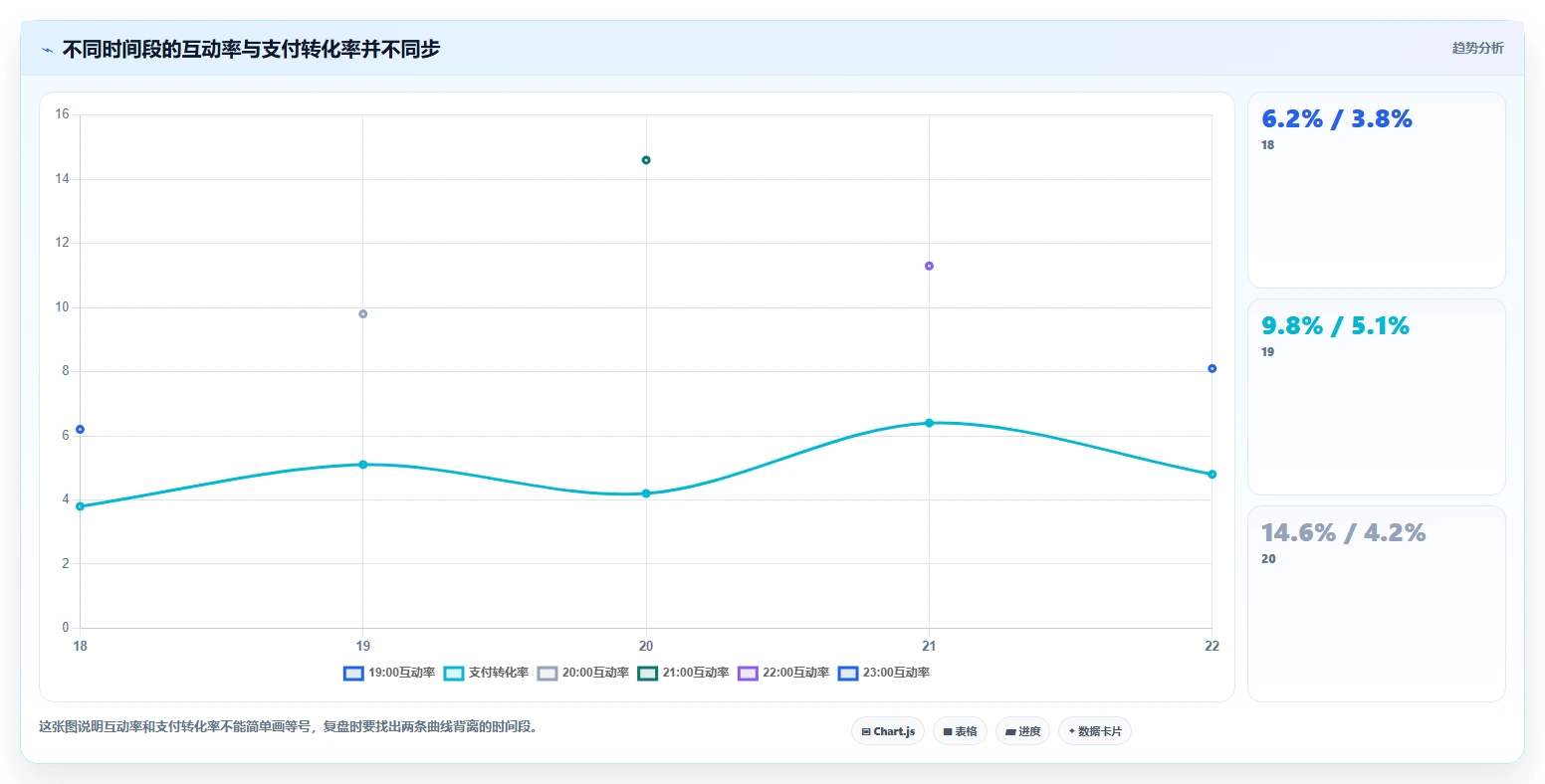
Task: Select the 9.8% / 5.1% data card
Action: (1376, 397)
